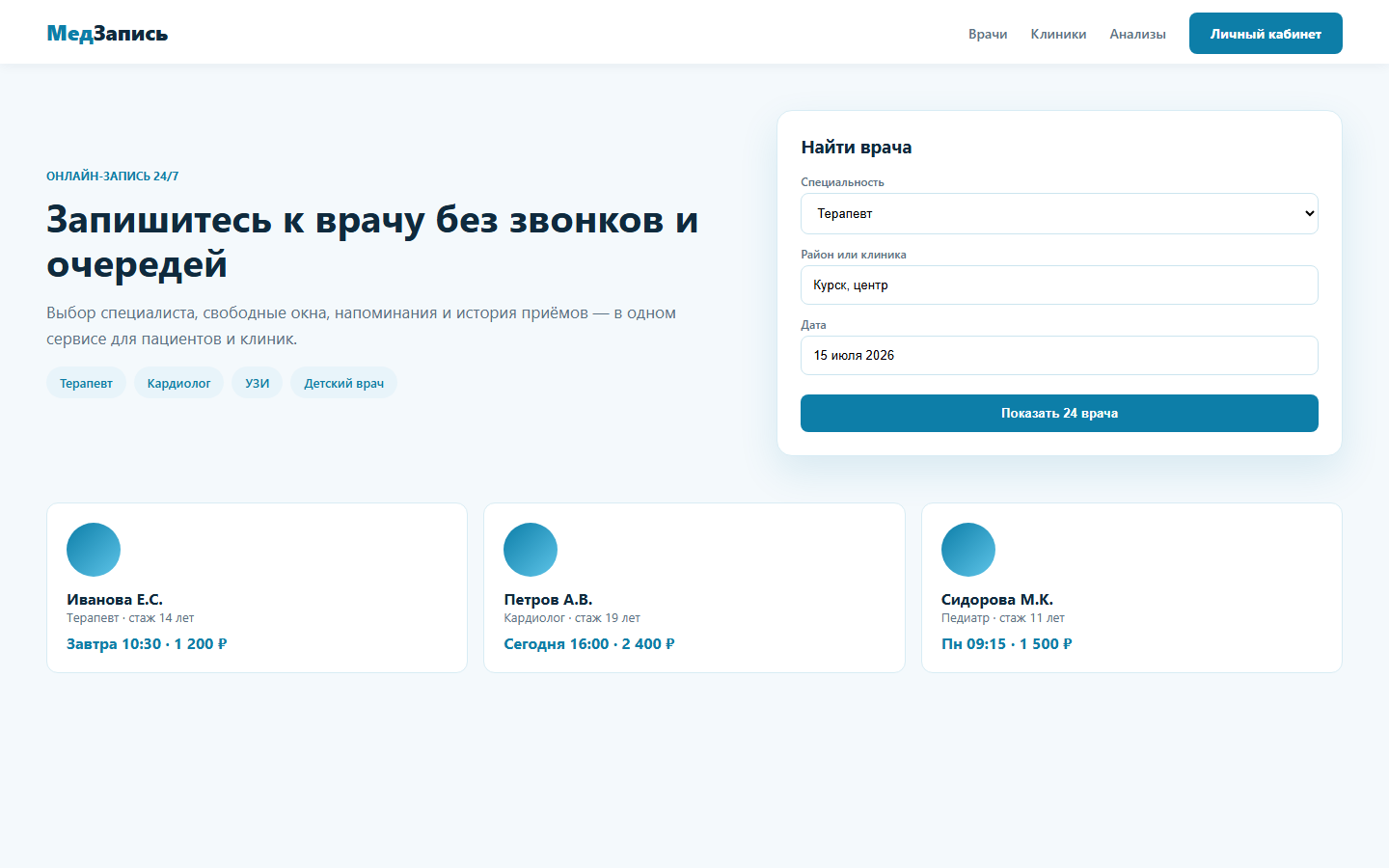
Task: Click text Терапевт · стаж 14 лет
Action: click(x=130, y=618)
